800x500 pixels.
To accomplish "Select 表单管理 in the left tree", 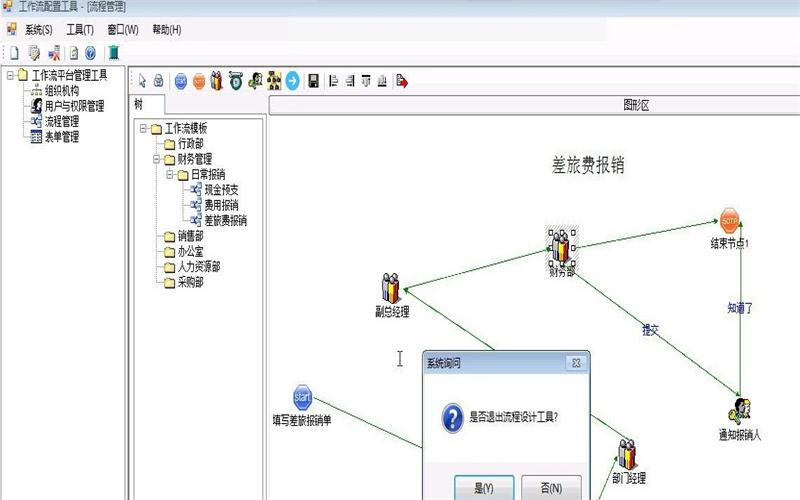I will coord(62,137).
